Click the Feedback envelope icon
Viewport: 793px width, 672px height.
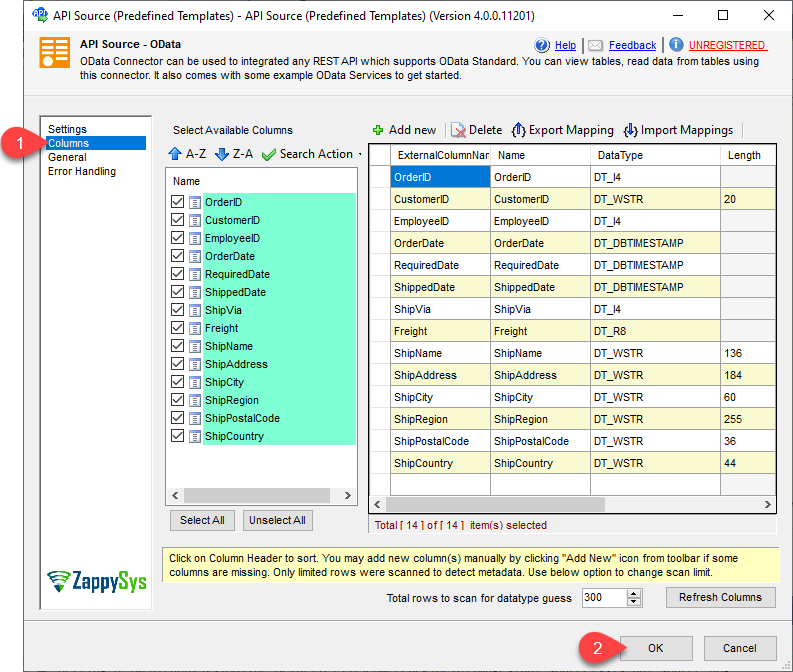[x=595, y=46]
